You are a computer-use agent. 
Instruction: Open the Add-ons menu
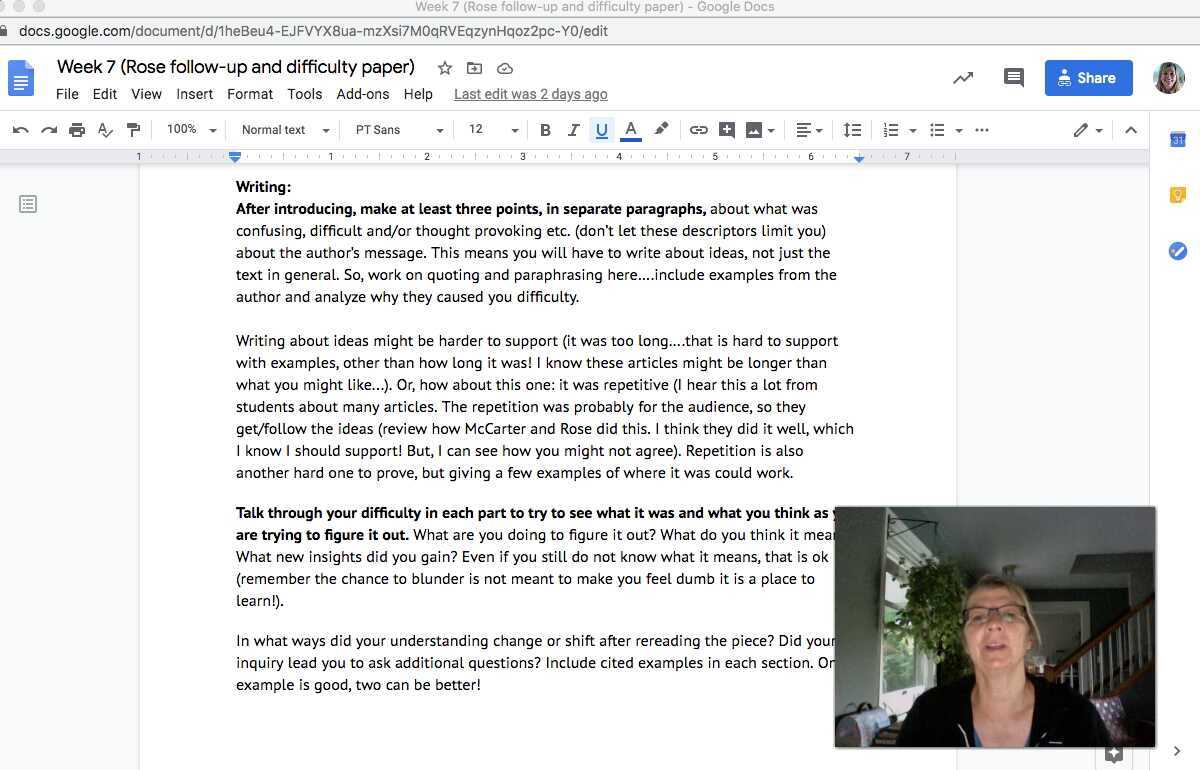pos(362,94)
